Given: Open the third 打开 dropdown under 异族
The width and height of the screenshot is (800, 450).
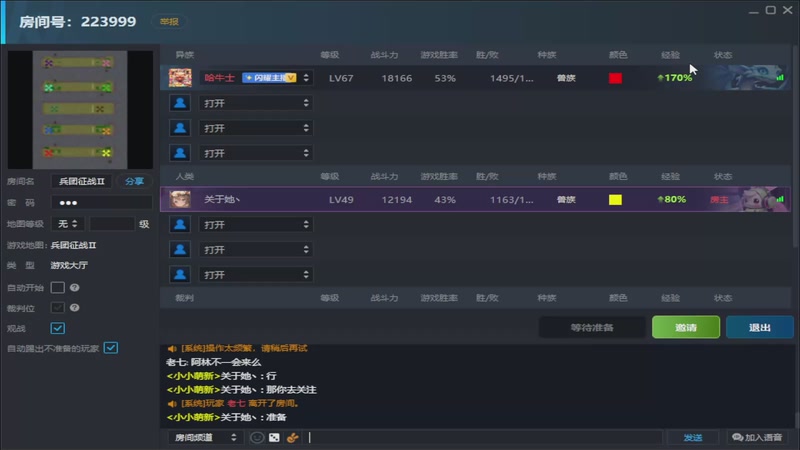Looking at the screenshot, I should tap(256, 153).
